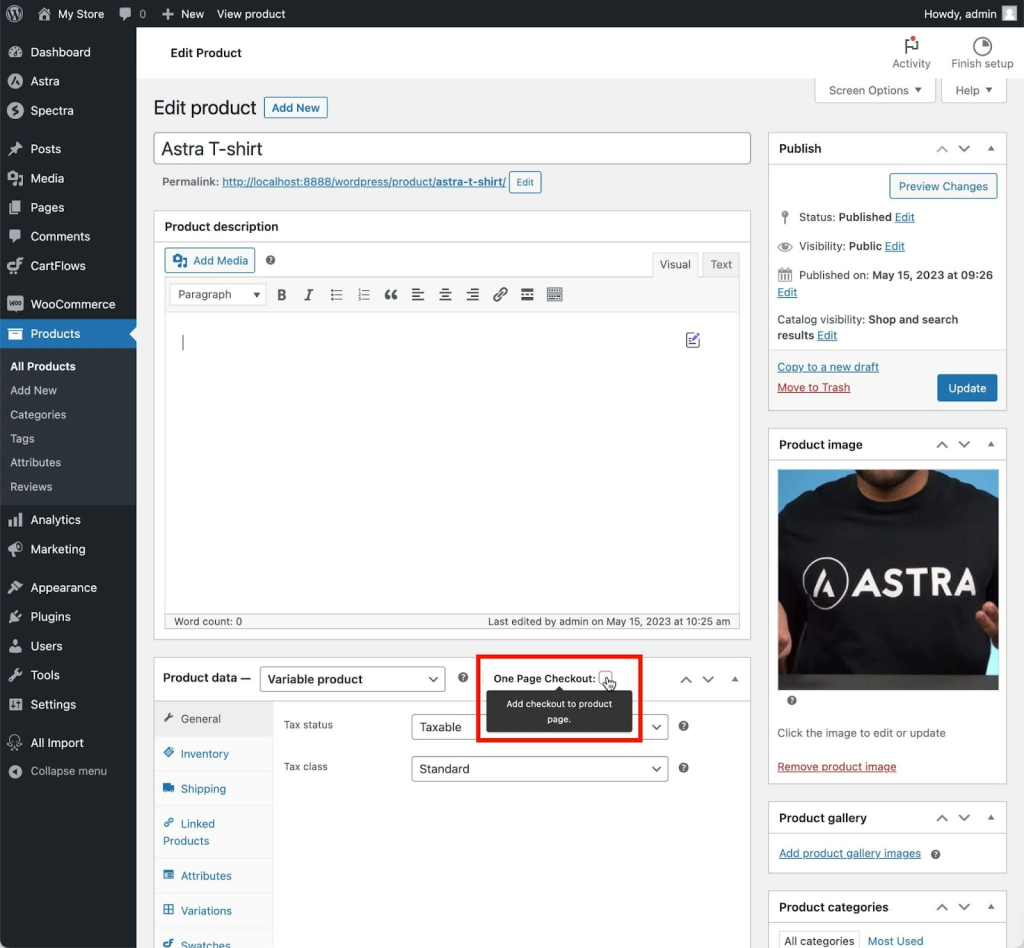1024x948 pixels.
Task: Open the Tax class Standard dropdown
Action: click(x=539, y=769)
